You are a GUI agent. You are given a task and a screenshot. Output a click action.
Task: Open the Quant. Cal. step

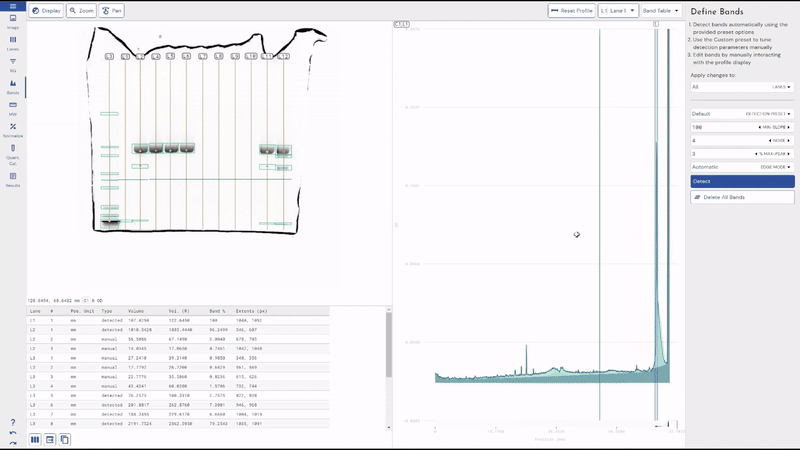[13, 155]
